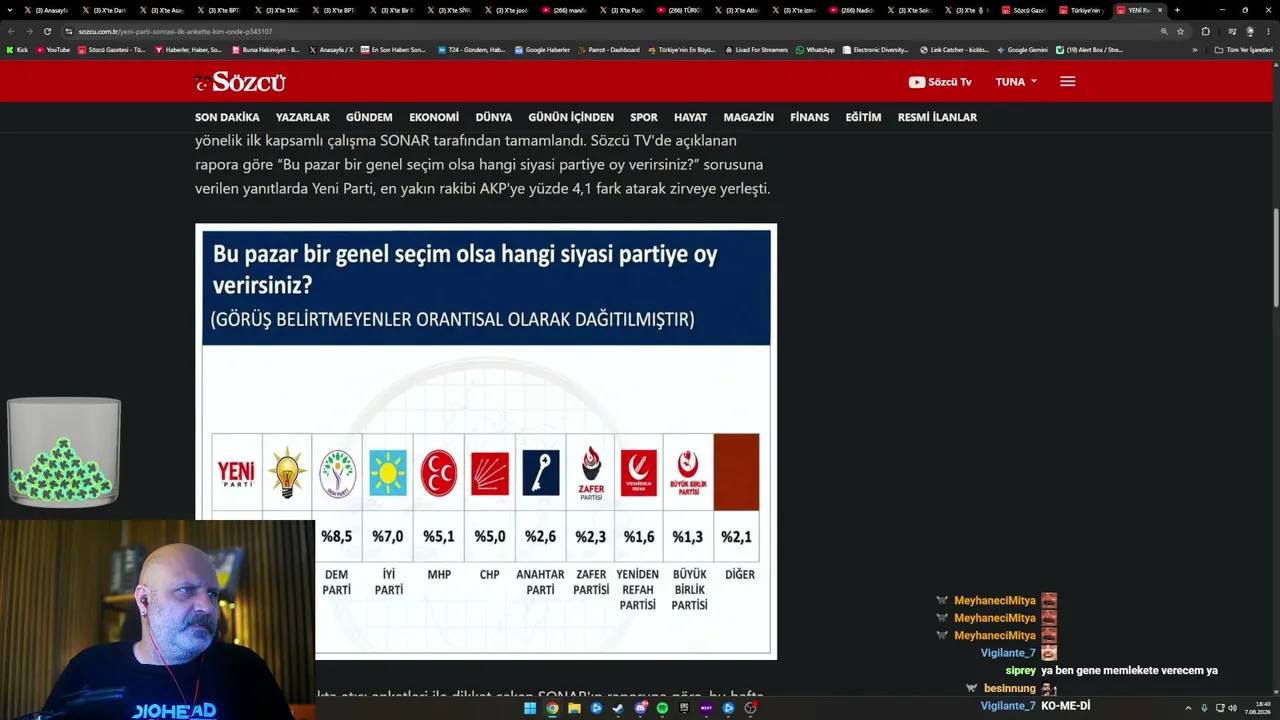Viewport: 1280px width, 720px height.
Task: Open MAGAZİN section
Action: 748,117
